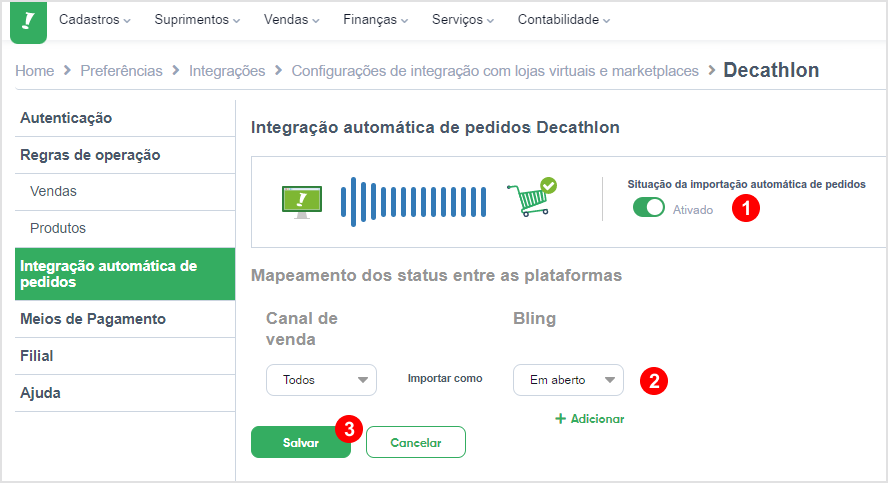Select Regras de operação in sidebar

coord(125,155)
